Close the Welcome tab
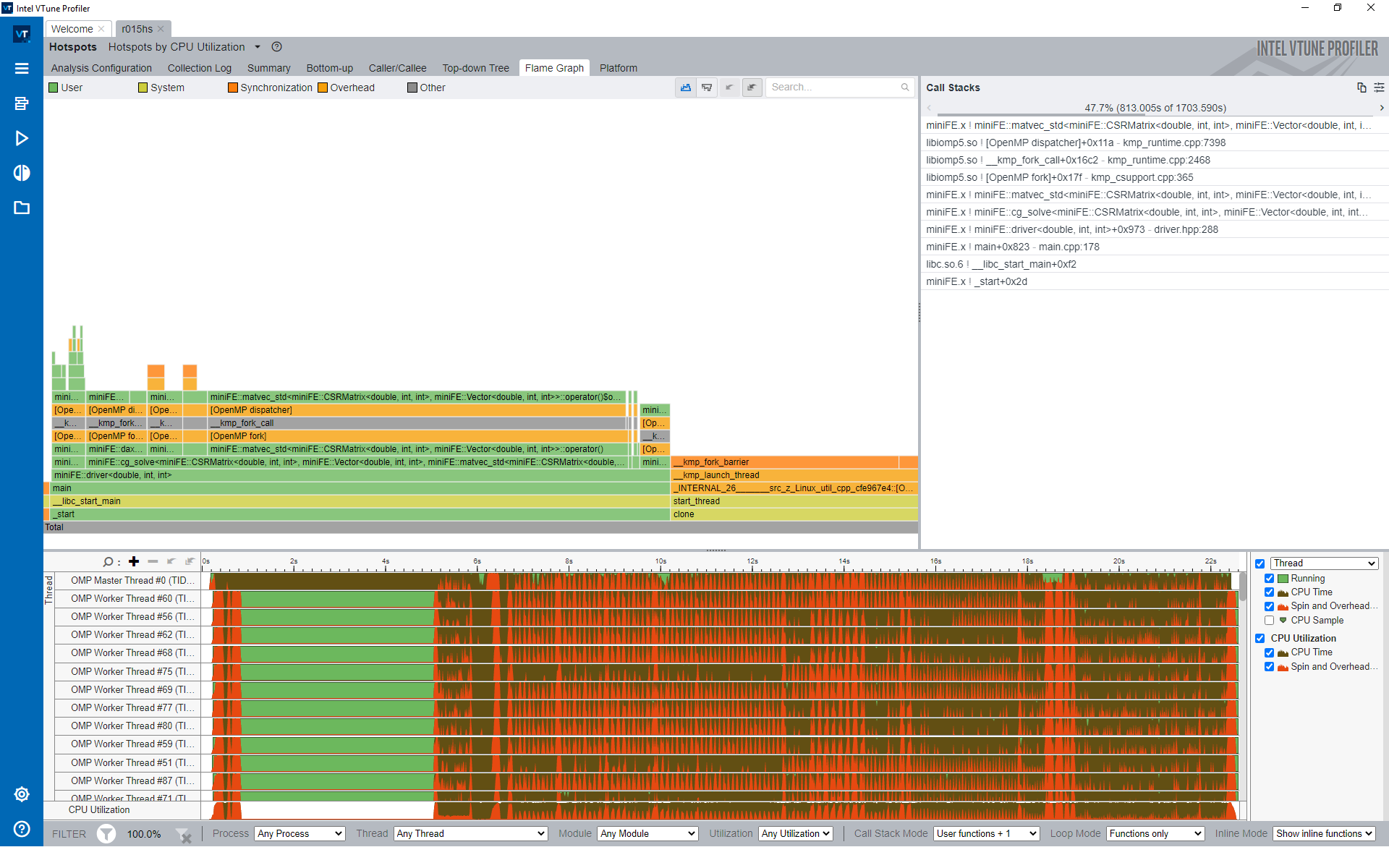This screenshot has height=868, width=1389. click(101, 29)
